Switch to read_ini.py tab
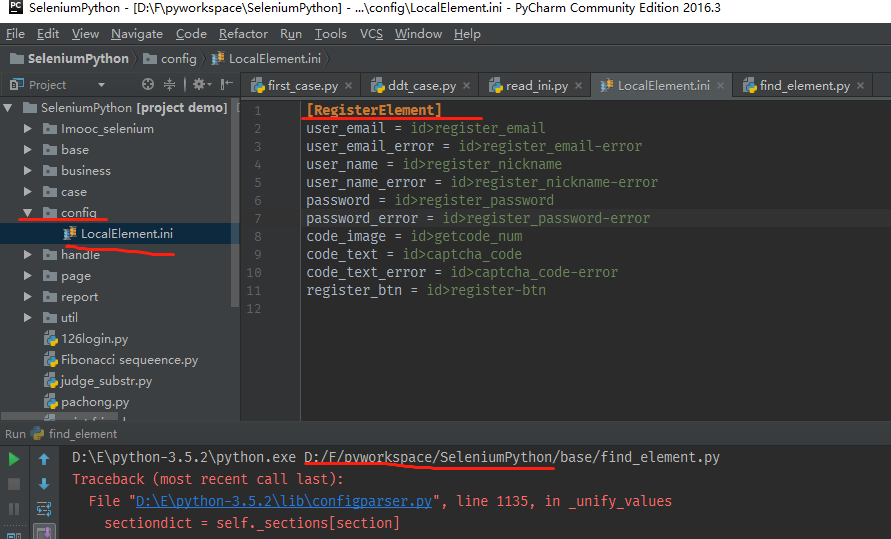Image resolution: width=891 pixels, height=539 pixels. pos(537,86)
